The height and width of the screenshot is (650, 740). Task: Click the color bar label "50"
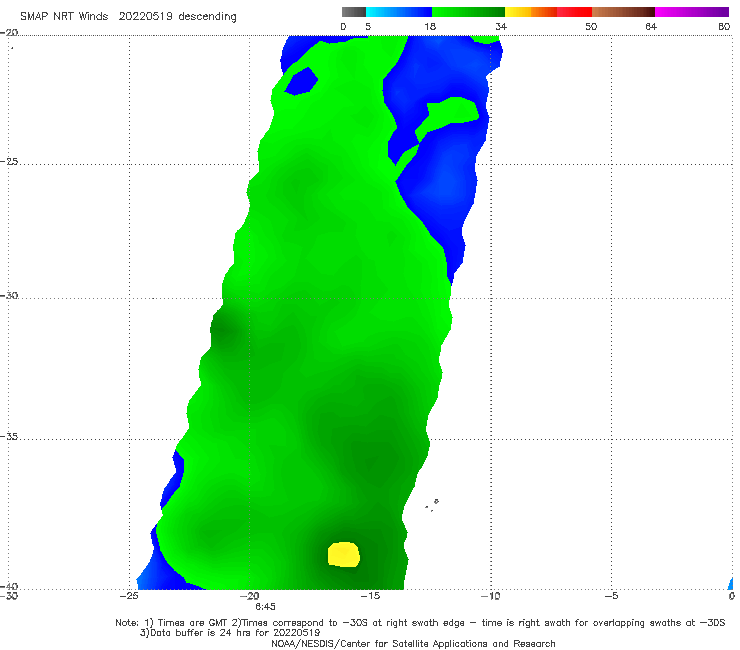point(591,27)
